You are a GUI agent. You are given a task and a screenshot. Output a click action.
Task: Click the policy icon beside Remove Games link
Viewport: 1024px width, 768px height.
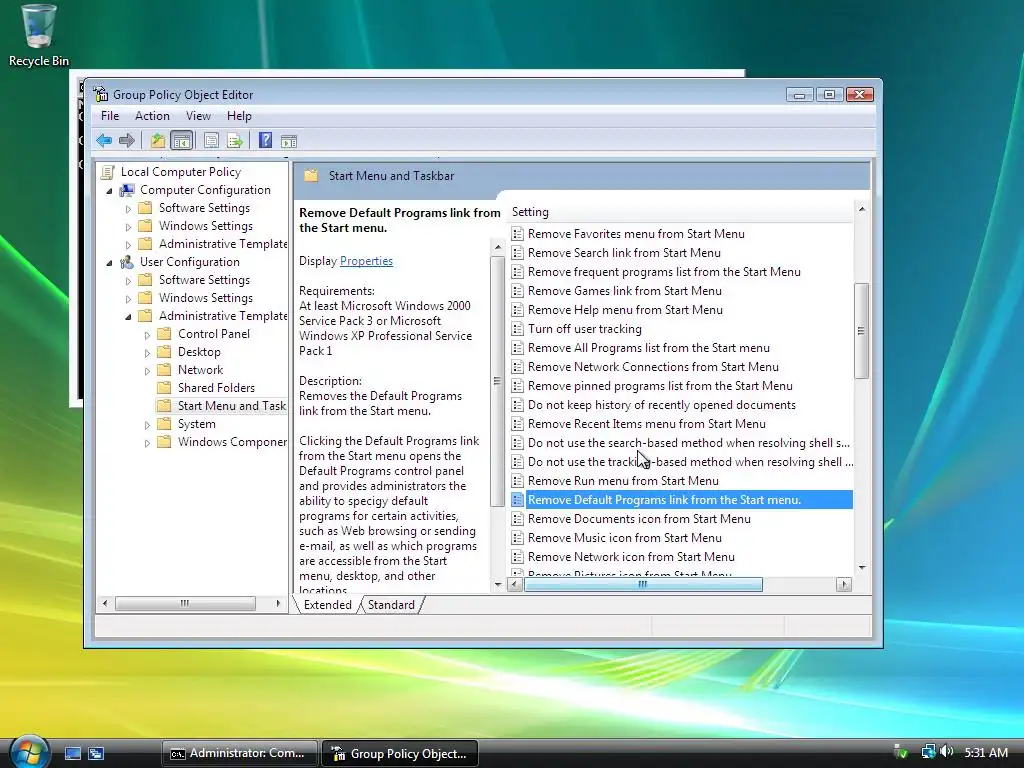(x=517, y=291)
